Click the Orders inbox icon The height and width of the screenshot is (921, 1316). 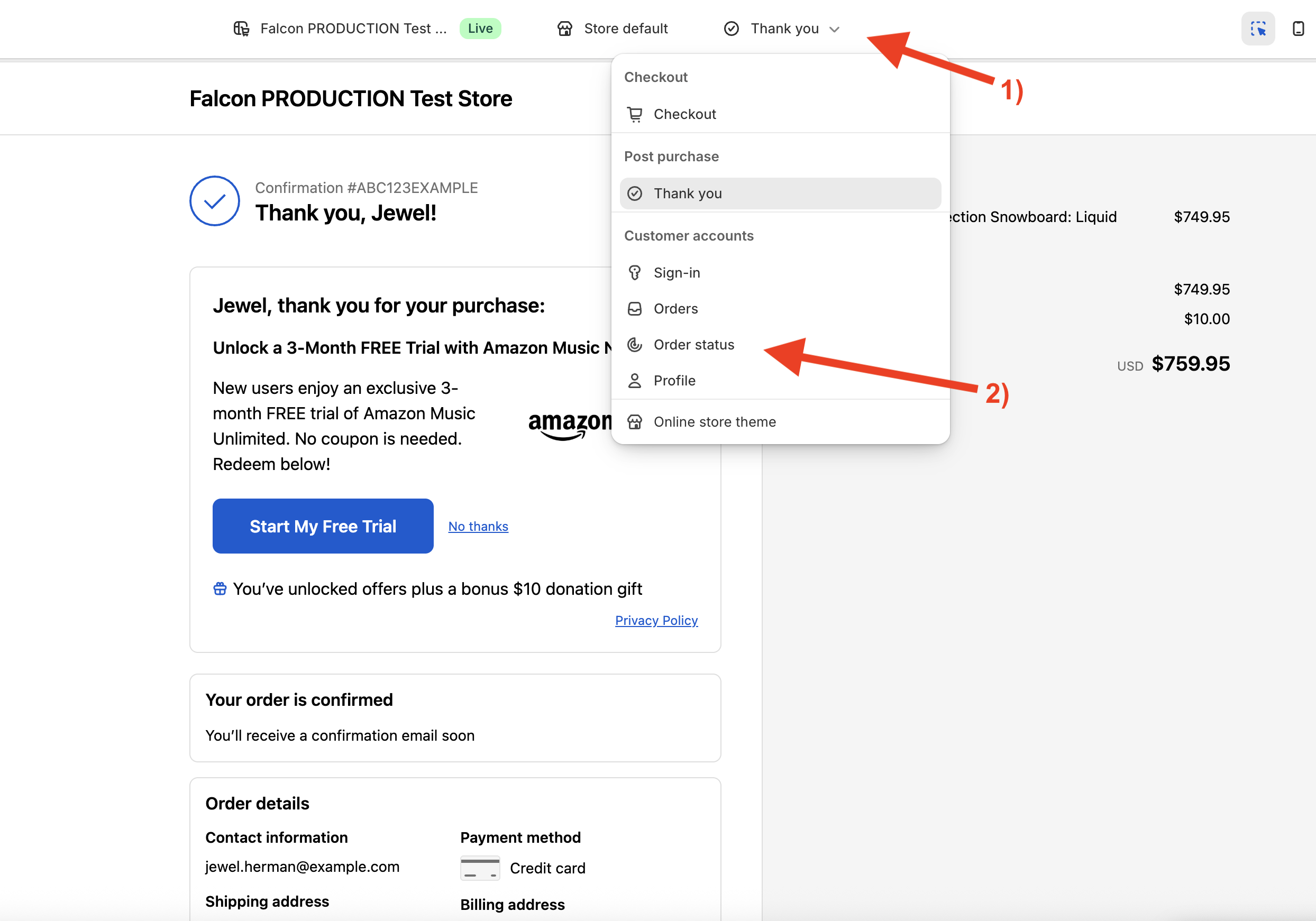[635, 309]
